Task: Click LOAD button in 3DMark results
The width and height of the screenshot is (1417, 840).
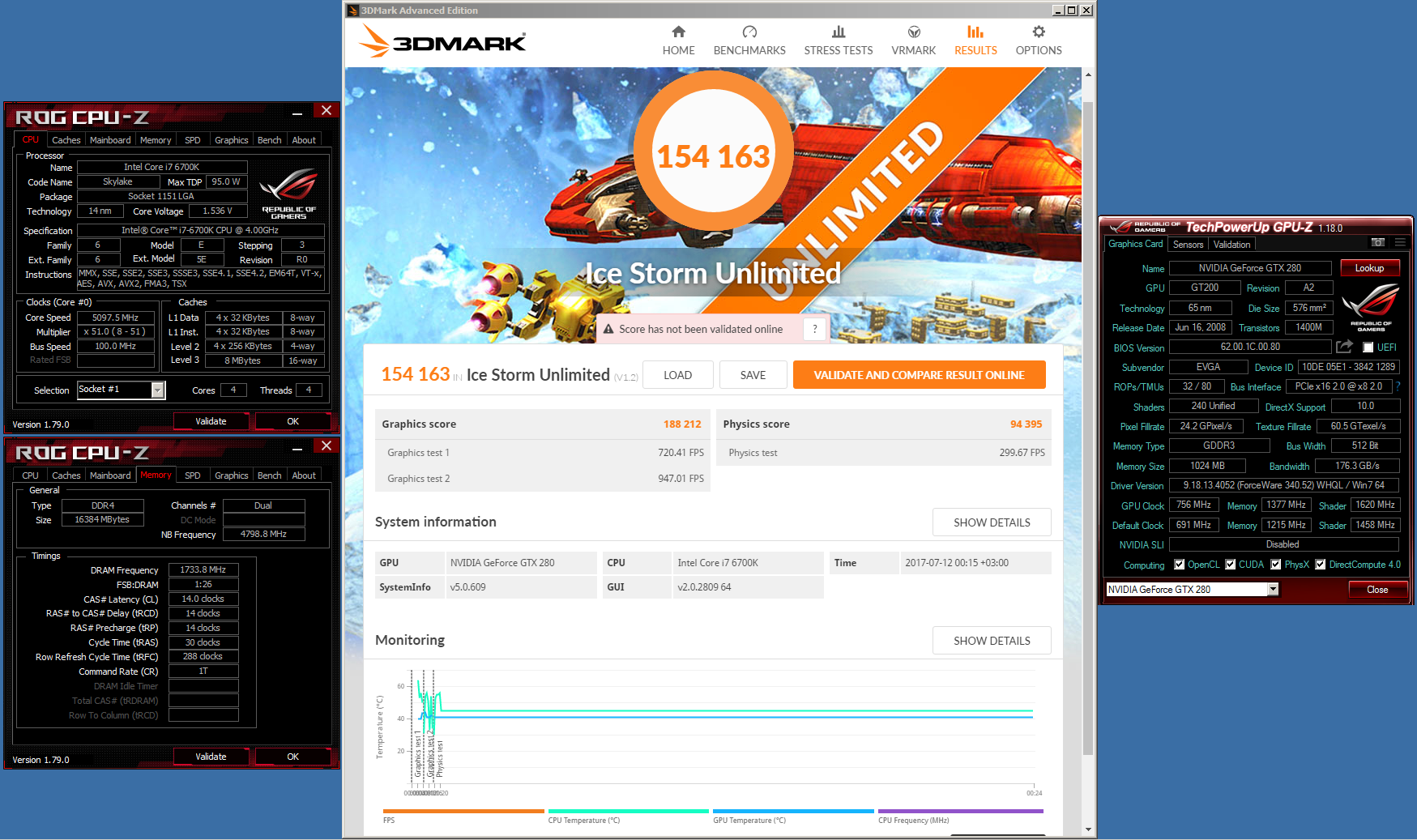Action: click(677, 375)
